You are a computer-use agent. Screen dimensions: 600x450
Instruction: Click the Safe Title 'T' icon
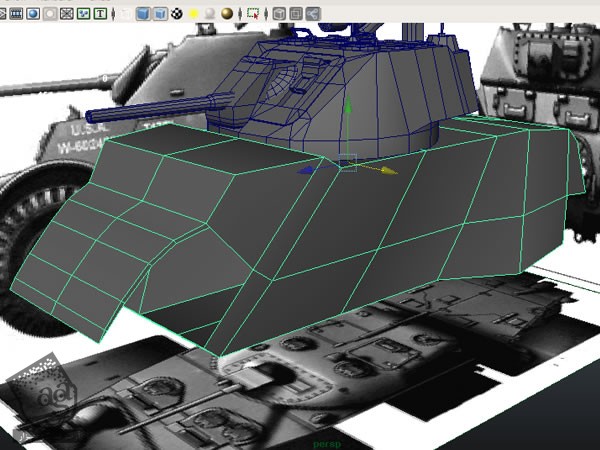[x=101, y=14]
